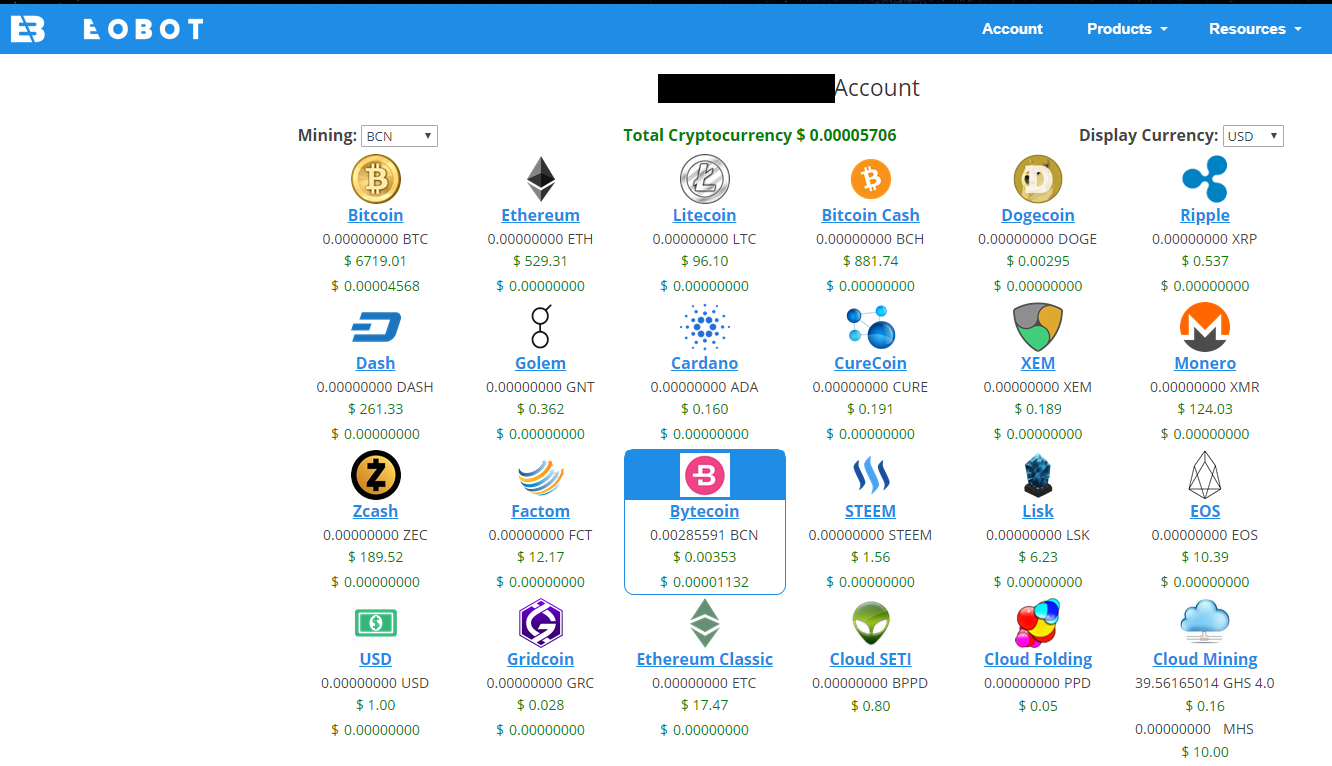Expand the Products menu
This screenshot has width=1332, height=766.
1127,29
